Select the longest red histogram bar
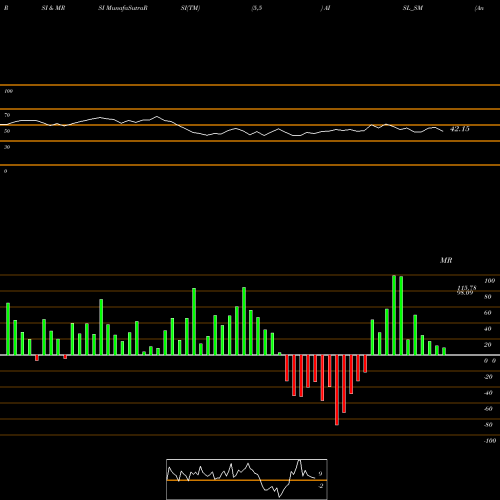500x500 pixels. [x=337, y=390]
